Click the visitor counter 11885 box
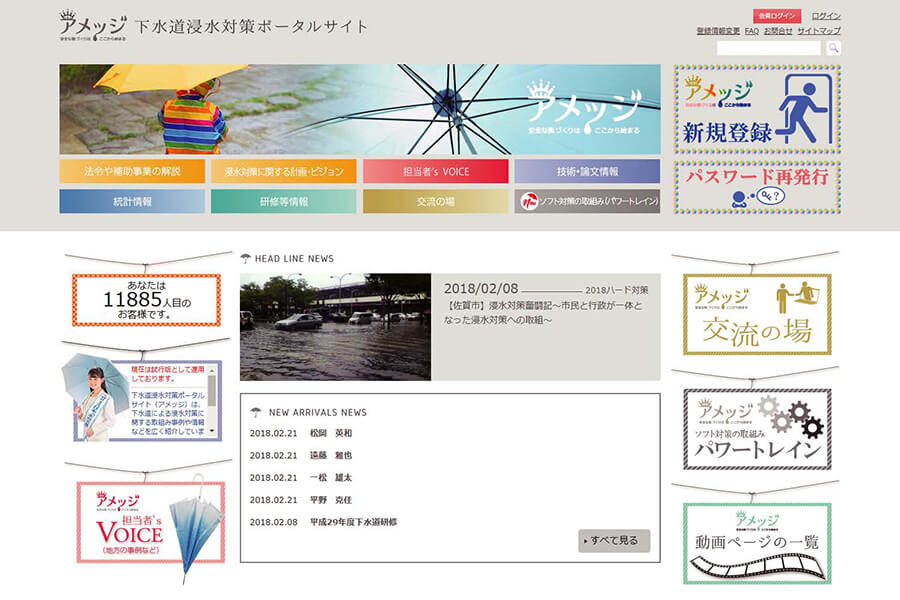900x600 pixels. [x=146, y=300]
